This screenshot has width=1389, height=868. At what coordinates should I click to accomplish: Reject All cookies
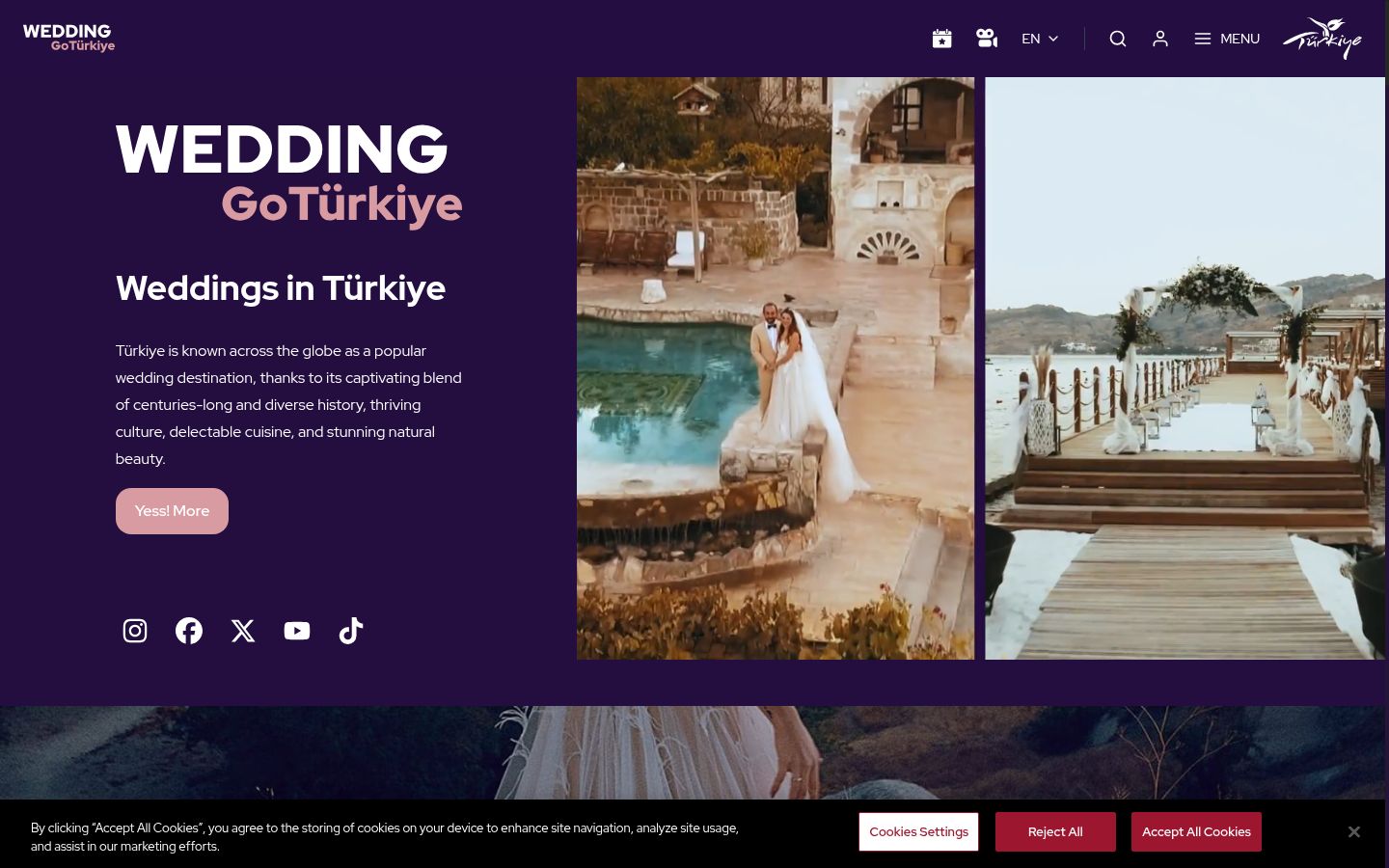click(x=1055, y=832)
